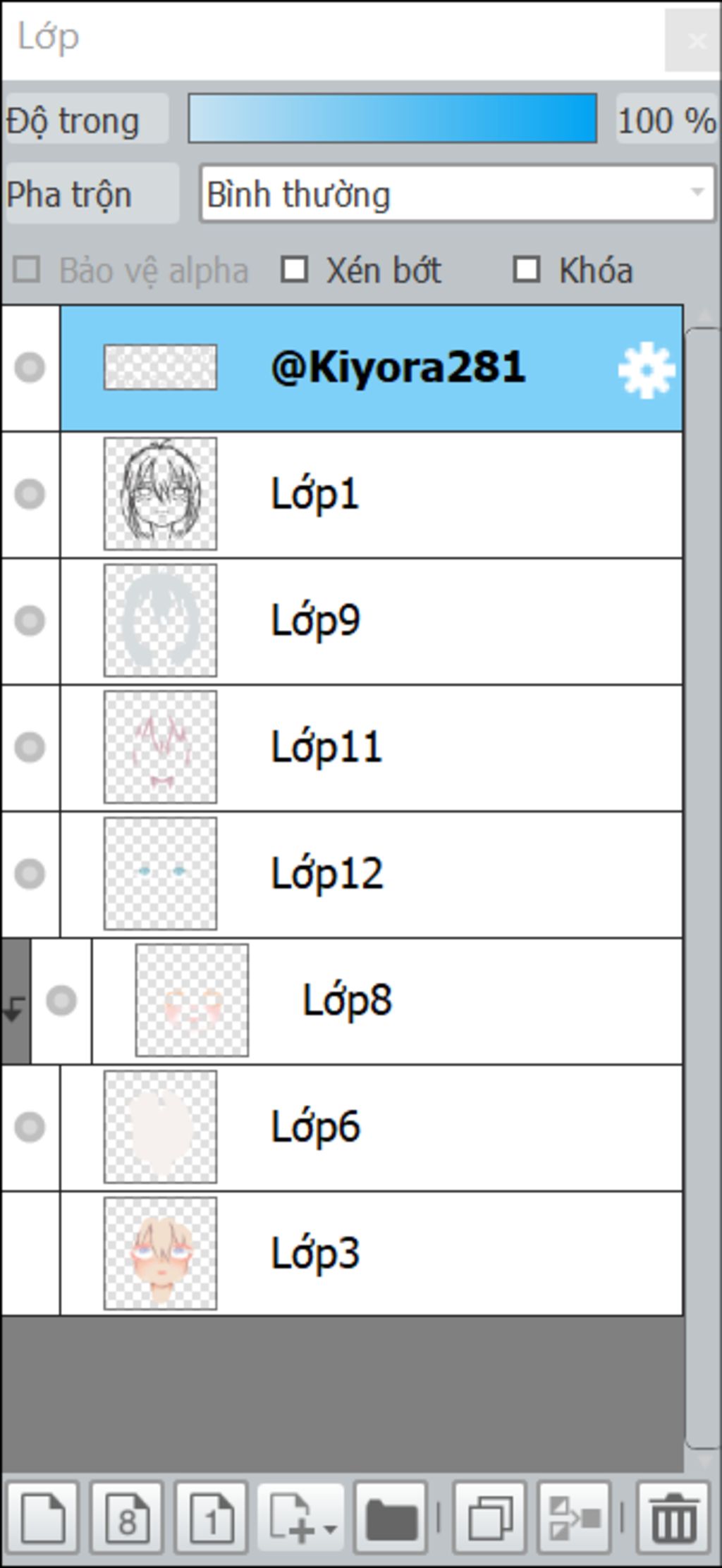Click the scrollbar down arrow
Image resolution: width=722 pixels, height=1568 pixels.
[x=703, y=1459]
